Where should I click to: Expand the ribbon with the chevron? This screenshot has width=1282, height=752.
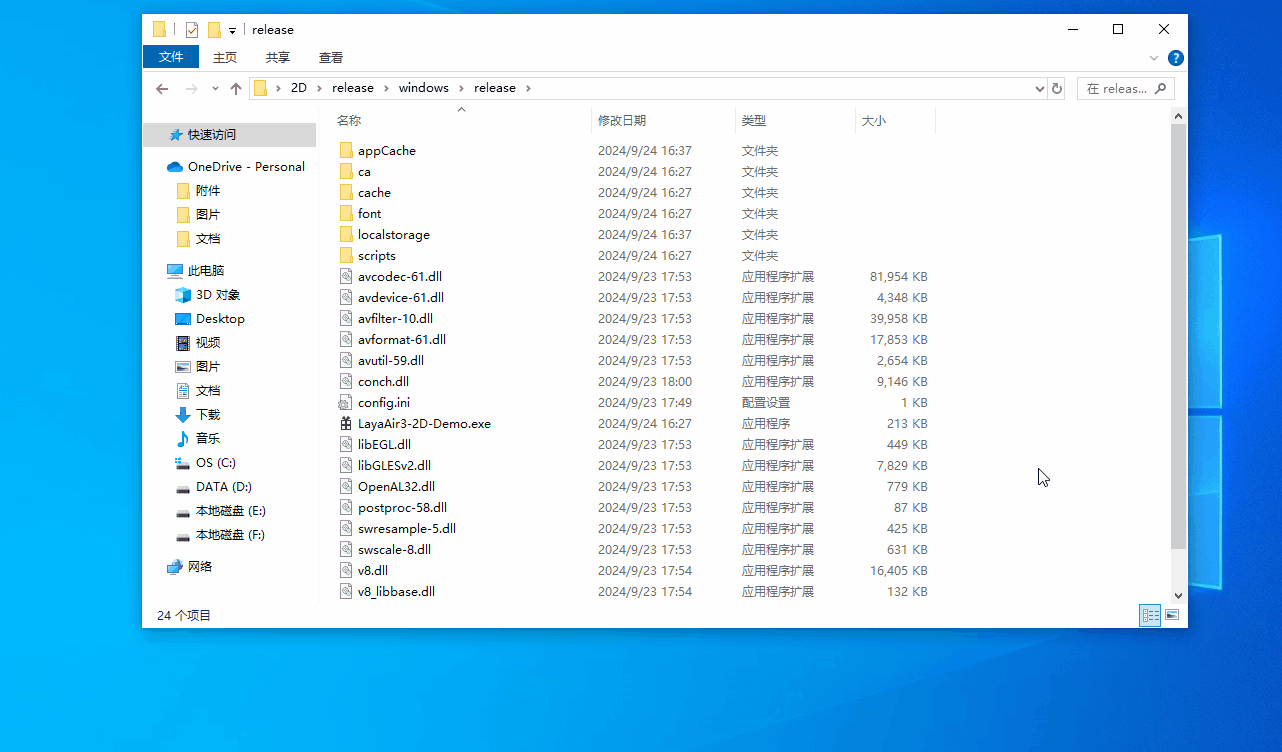1154,58
